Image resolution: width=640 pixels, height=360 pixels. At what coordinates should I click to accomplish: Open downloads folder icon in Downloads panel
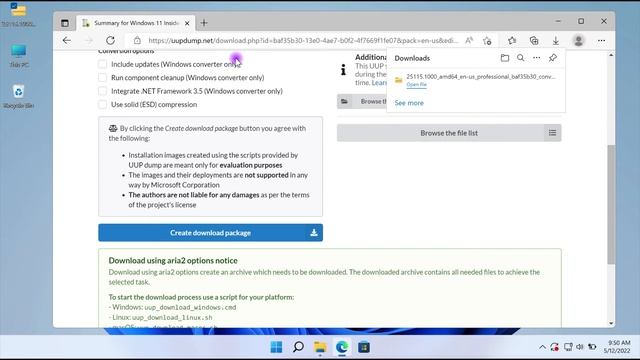coord(505,58)
